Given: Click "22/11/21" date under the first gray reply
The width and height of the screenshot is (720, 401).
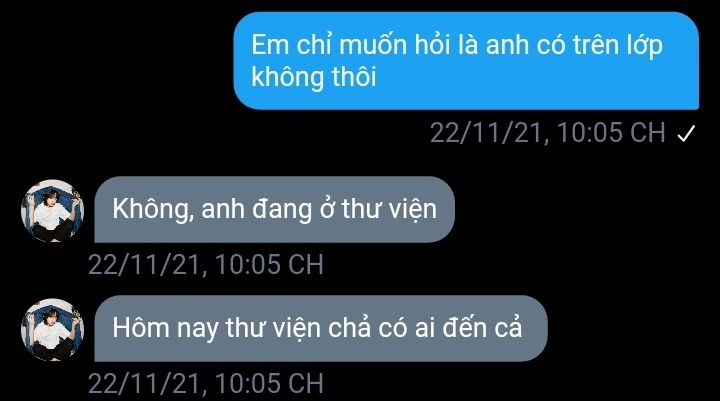Looking at the screenshot, I should tap(145, 265).
